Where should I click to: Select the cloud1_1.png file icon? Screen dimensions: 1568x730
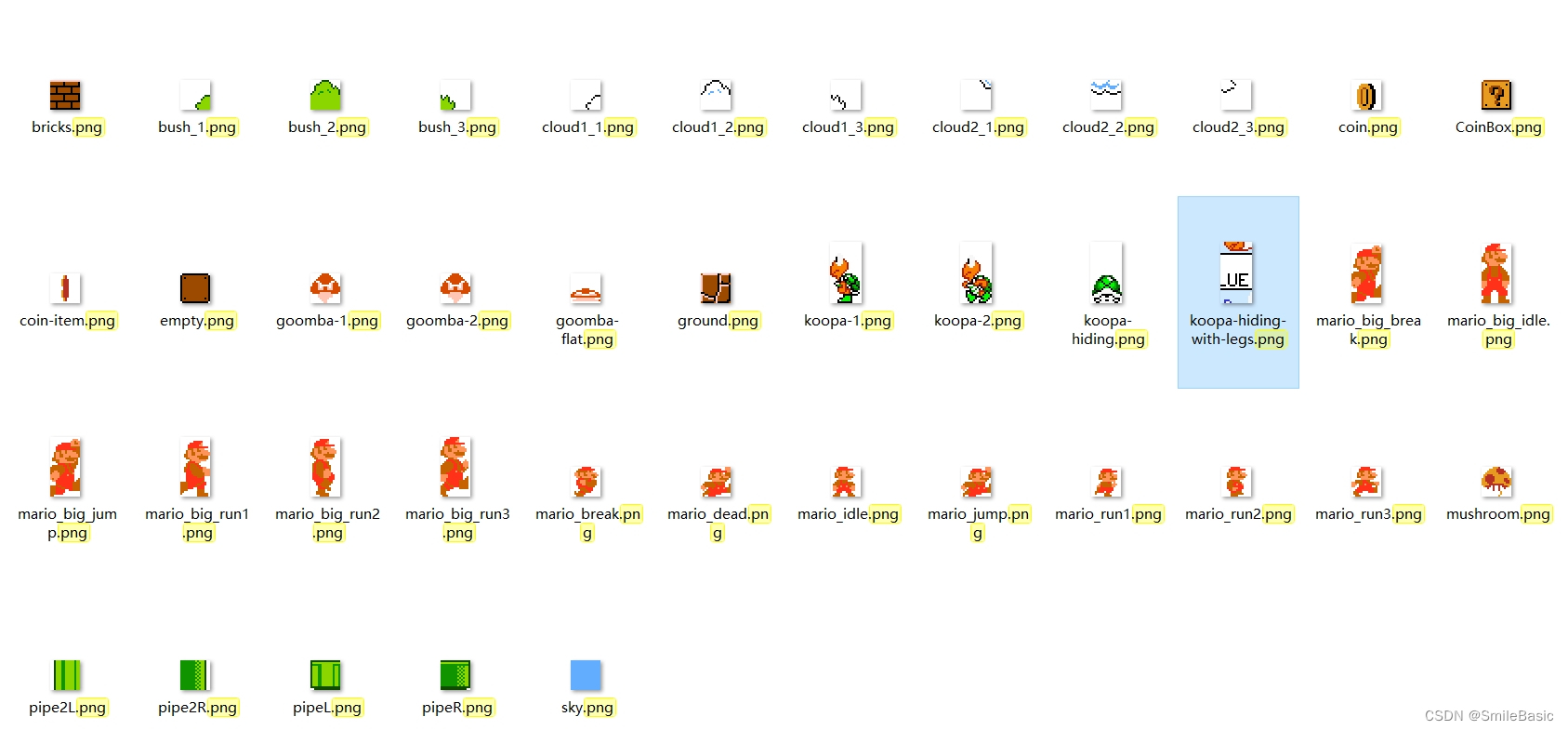(x=586, y=95)
